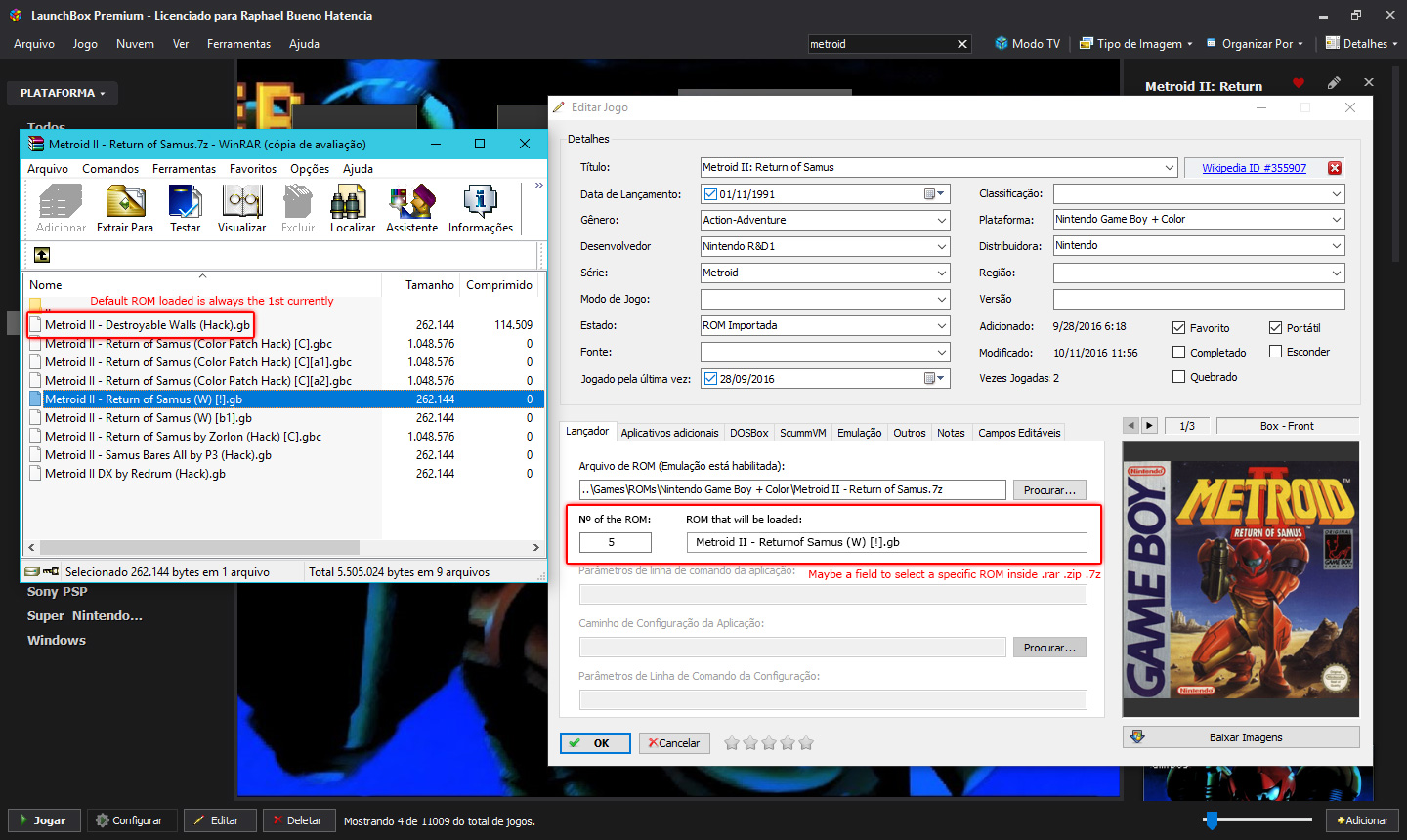Clear the metroid search box
This screenshot has height=840, width=1407.
pyautogui.click(x=962, y=44)
